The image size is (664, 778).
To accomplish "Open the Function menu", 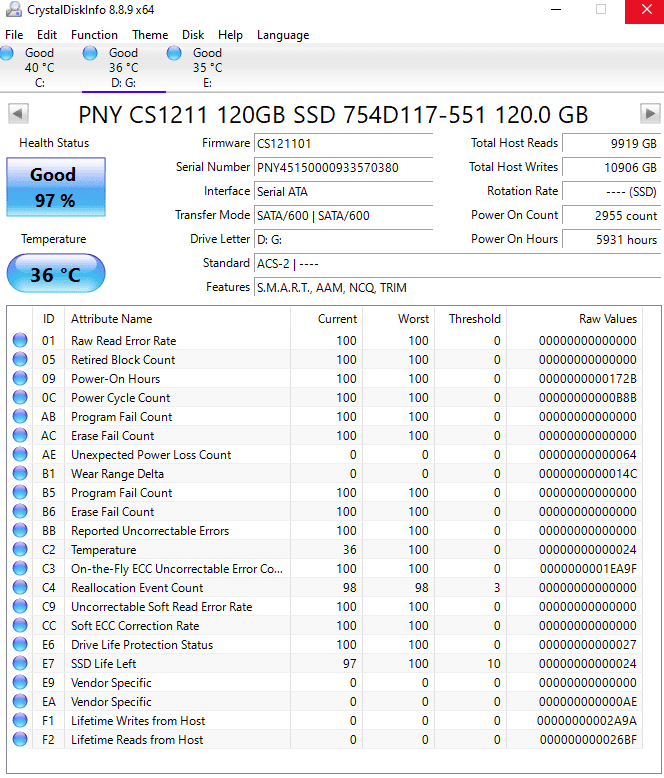I will point(94,35).
